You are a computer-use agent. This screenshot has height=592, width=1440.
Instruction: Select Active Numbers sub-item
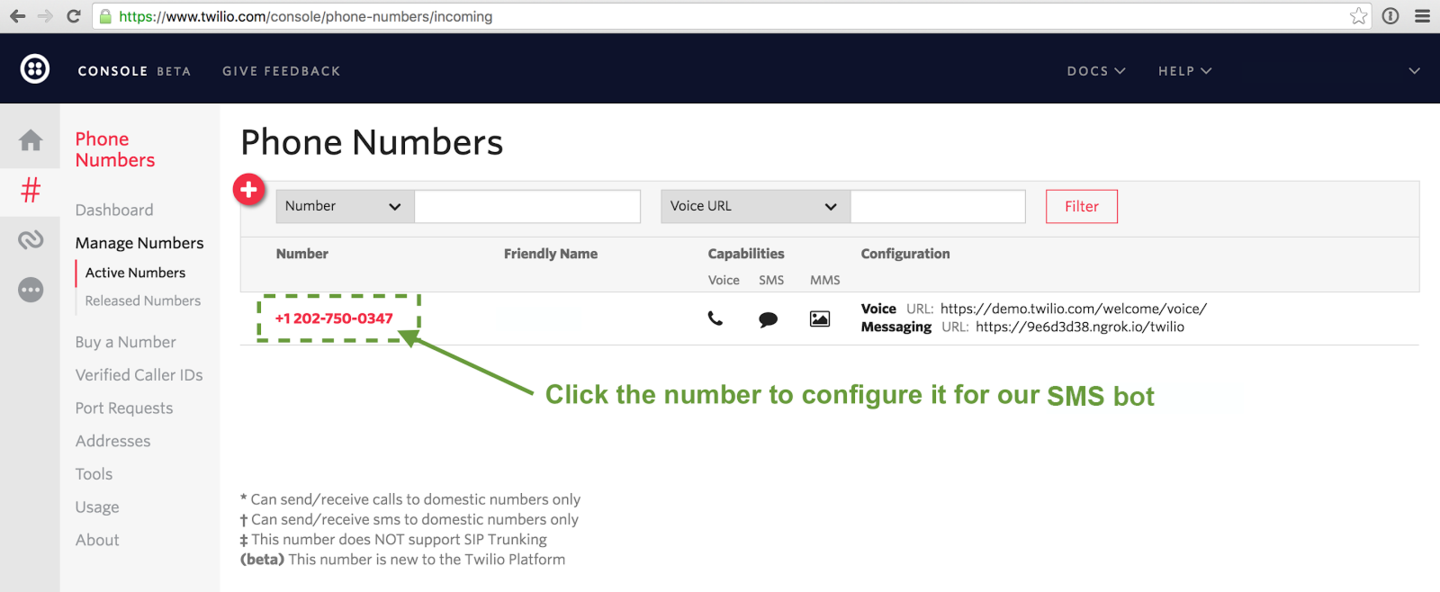coord(135,272)
